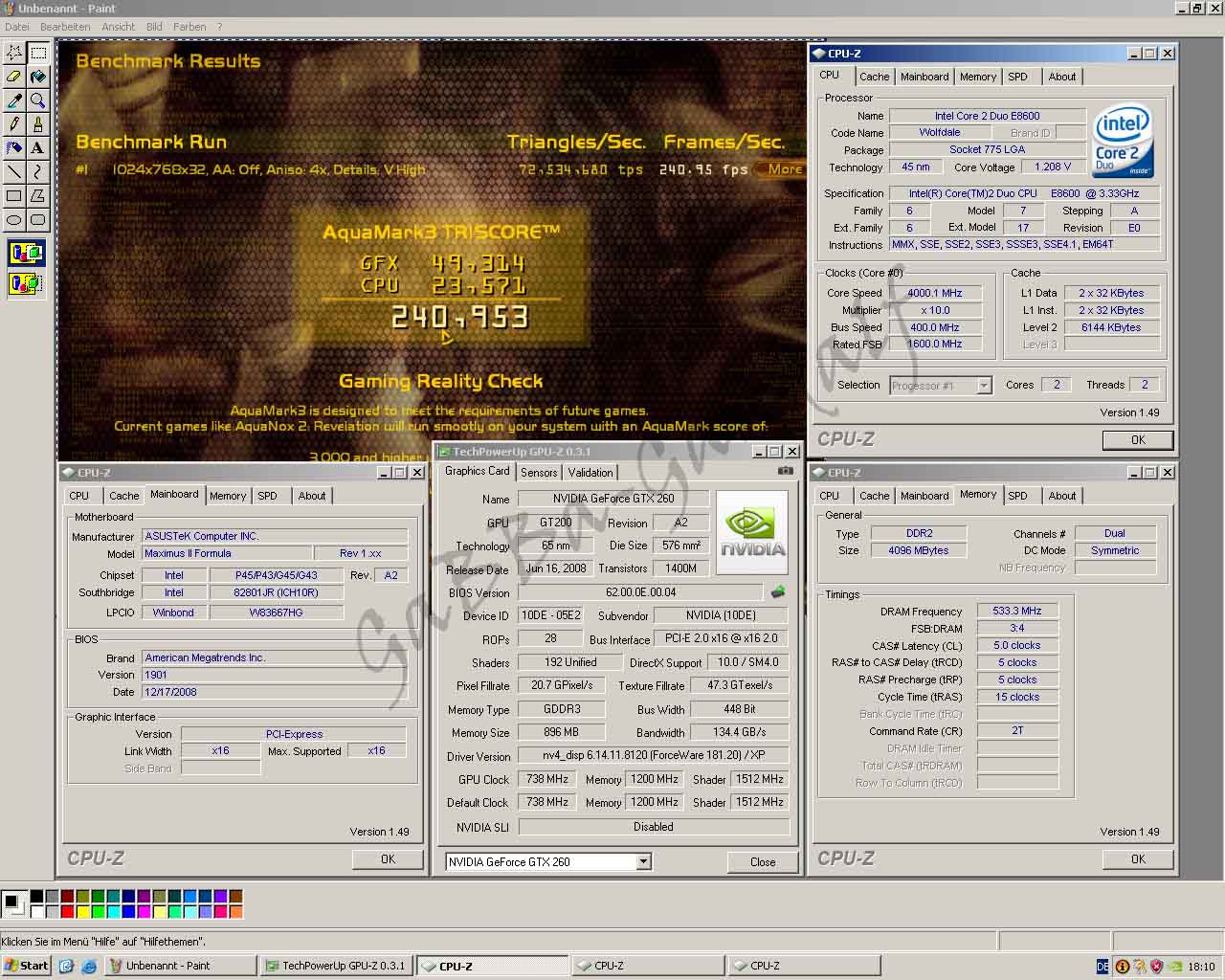The width and height of the screenshot is (1225, 980).
Task: Select the Rounded Rectangle tool
Action: tap(37, 220)
